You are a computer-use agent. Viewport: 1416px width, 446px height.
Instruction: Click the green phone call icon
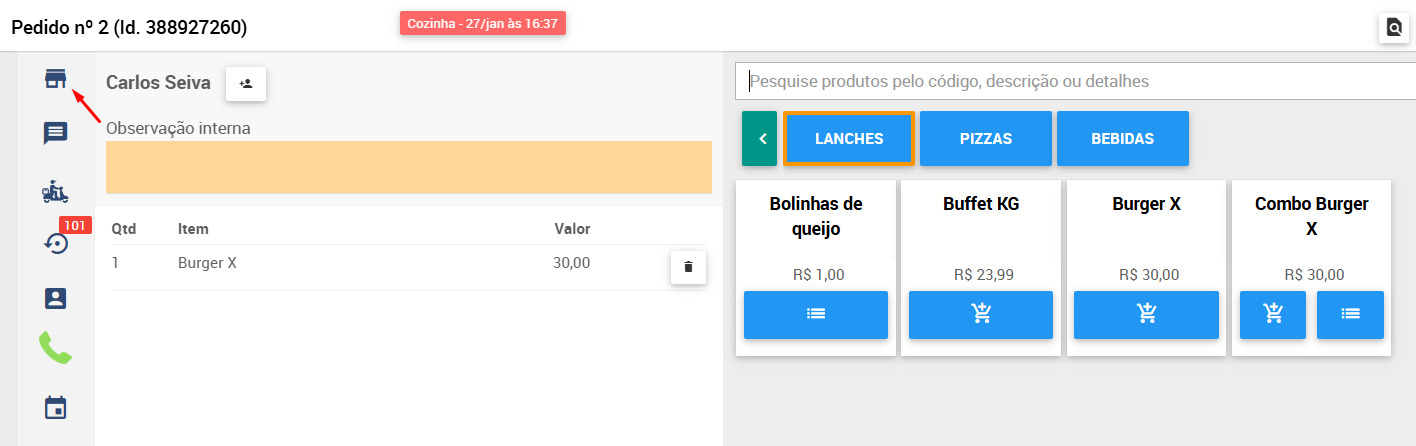pyautogui.click(x=56, y=348)
